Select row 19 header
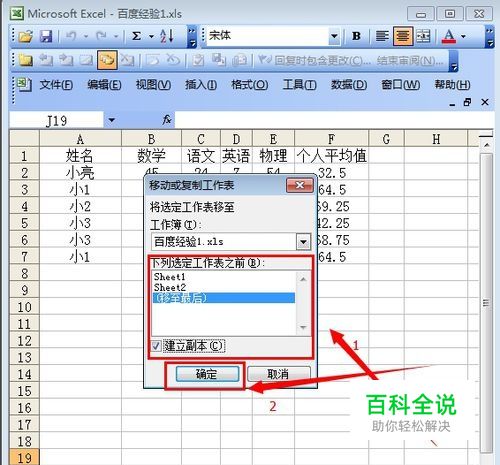The height and width of the screenshot is (465, 500). 25,458
